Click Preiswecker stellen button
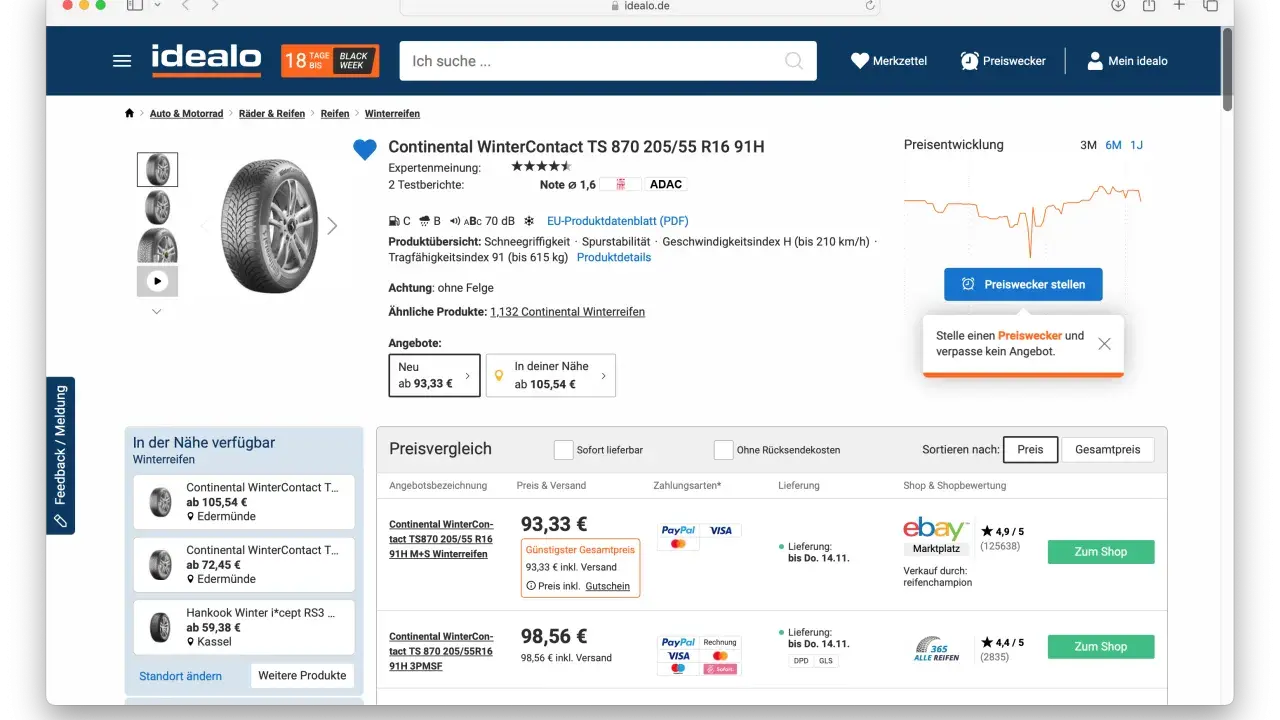 (x=1023, y=285)
